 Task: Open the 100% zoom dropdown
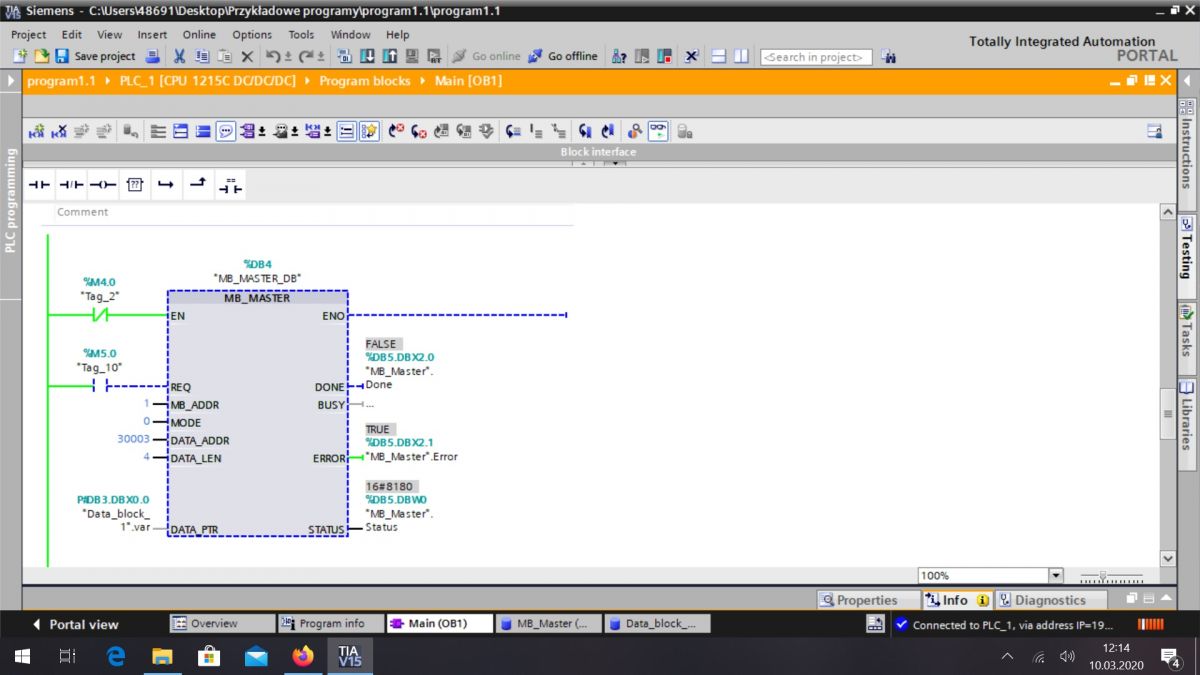(x=1056, y=576)
